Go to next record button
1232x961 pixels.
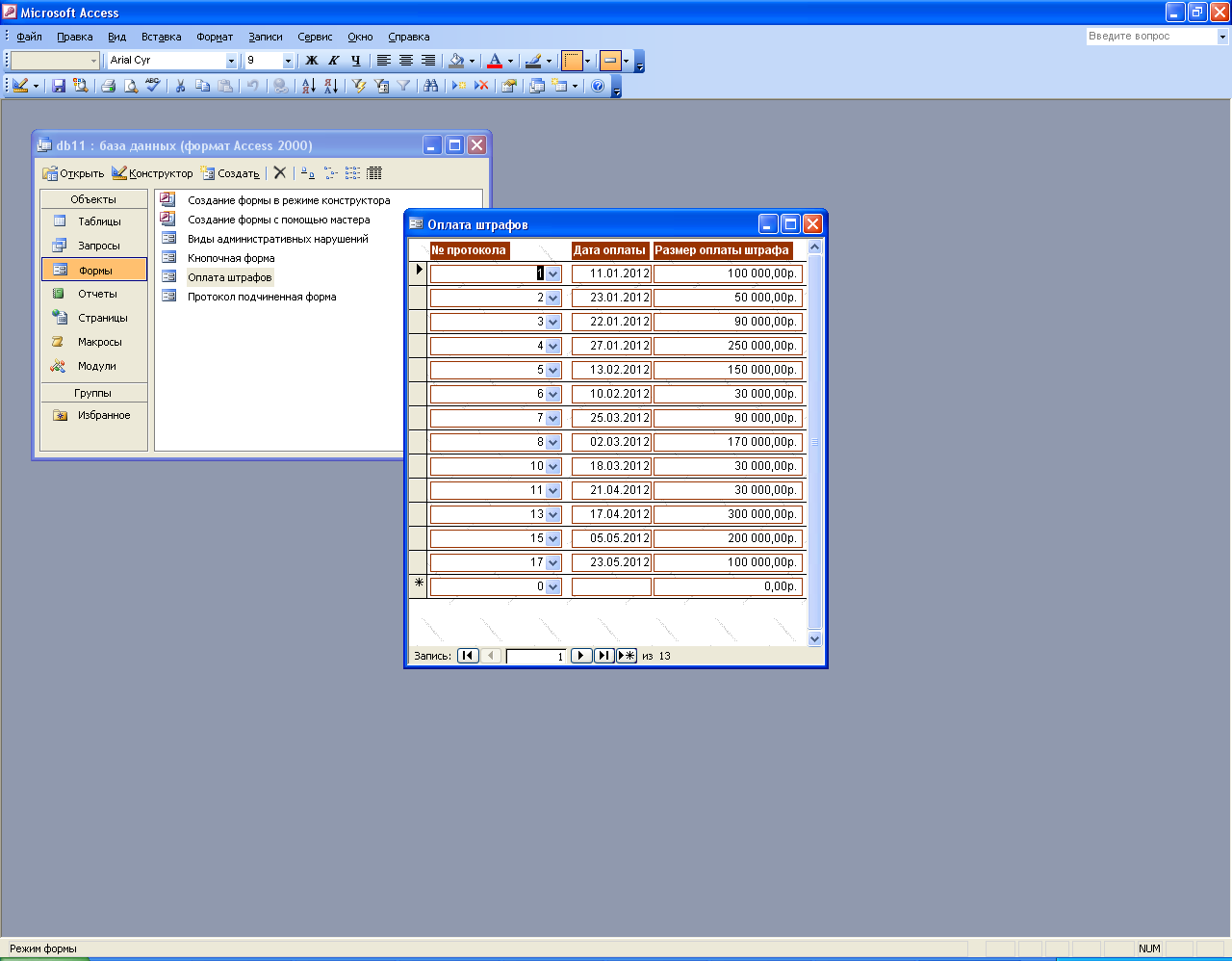point(580,656)
